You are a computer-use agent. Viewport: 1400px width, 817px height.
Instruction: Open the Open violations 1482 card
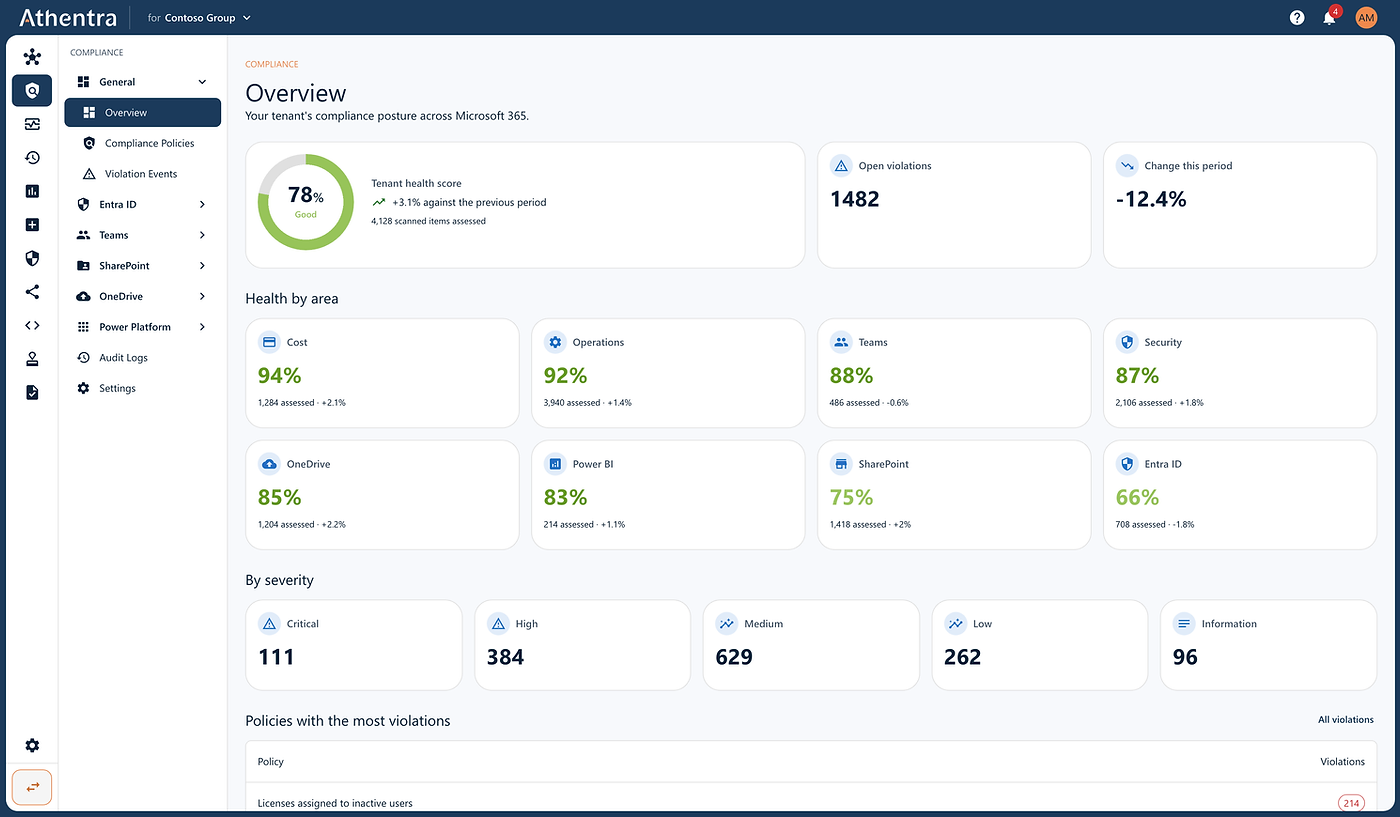(954, 205)
